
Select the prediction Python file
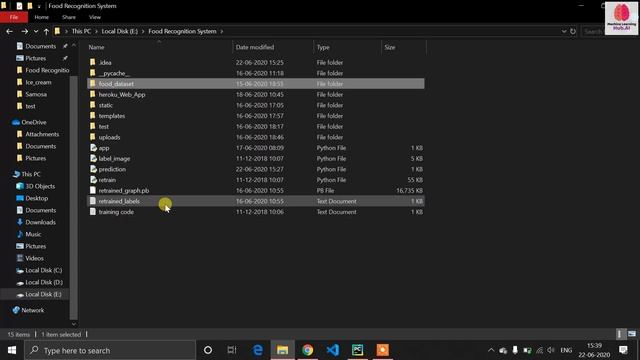(256, 169)
